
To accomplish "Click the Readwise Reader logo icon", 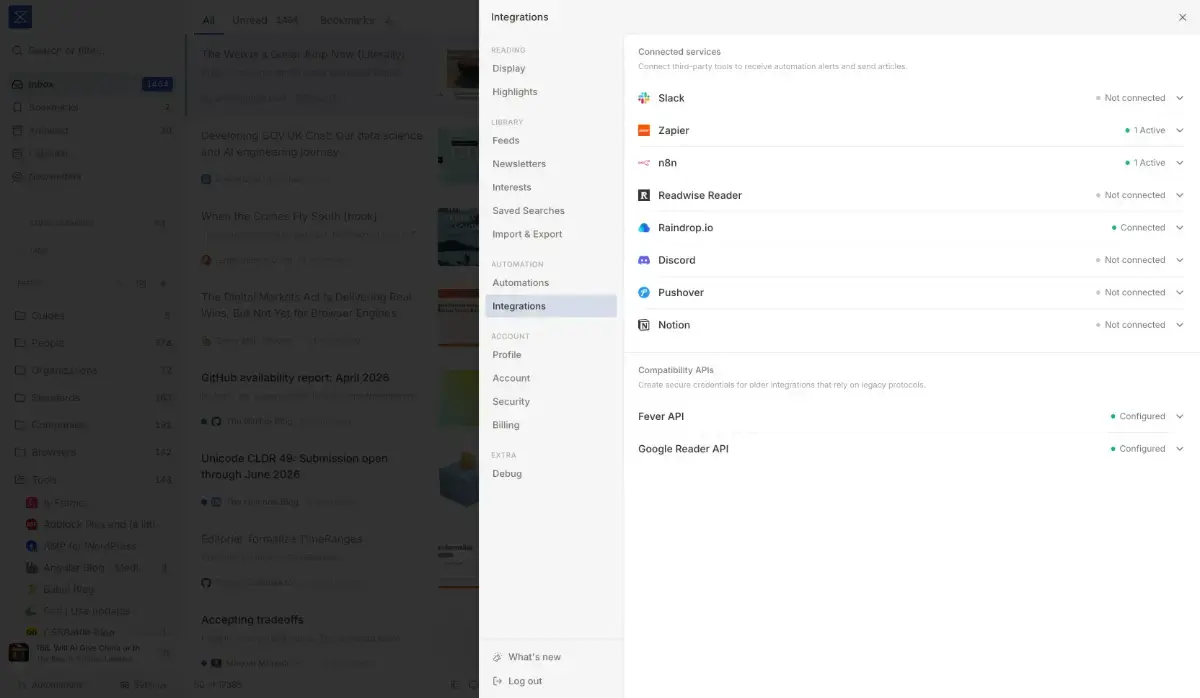I will tap(644, 195).
